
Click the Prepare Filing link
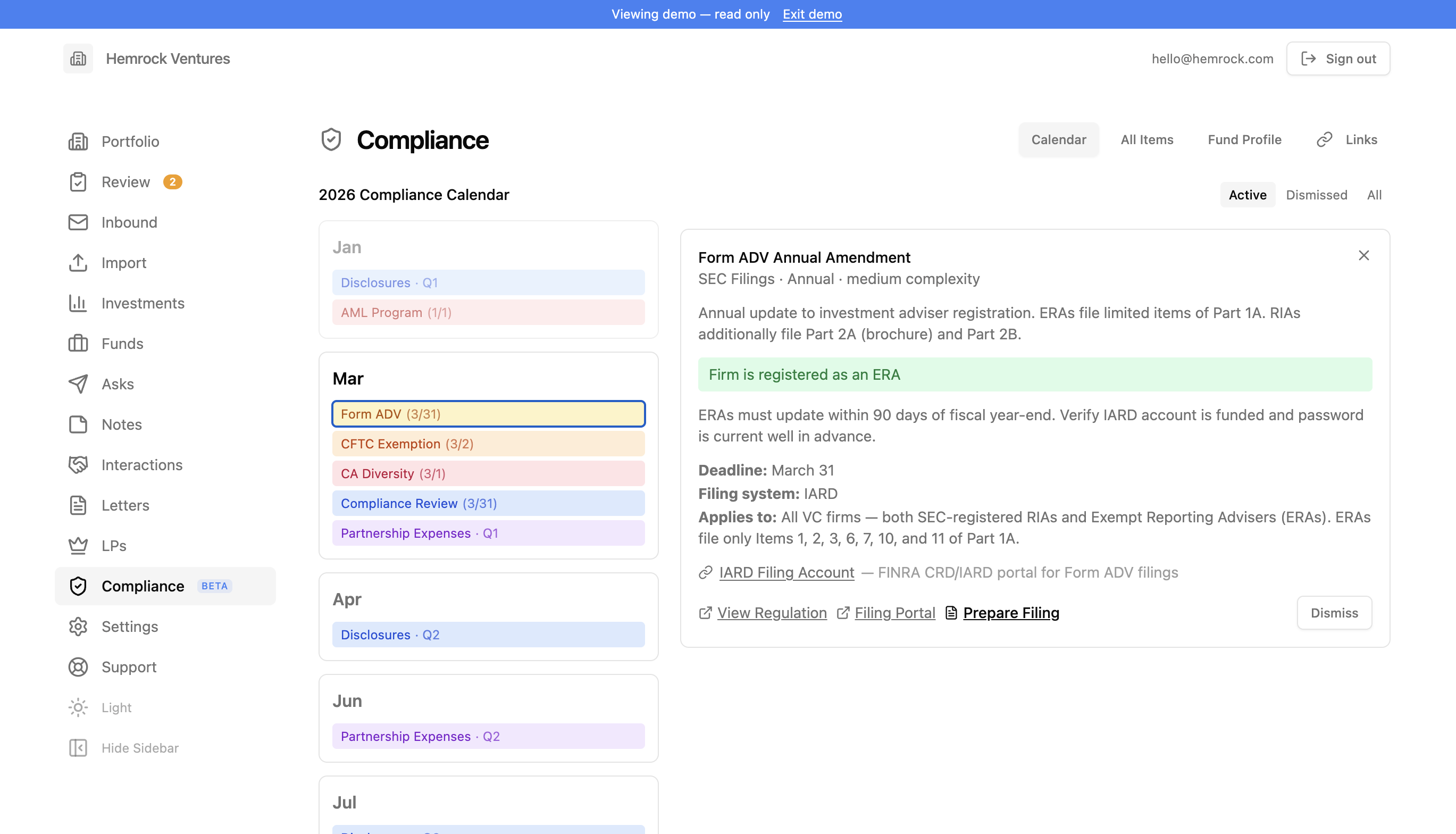(x=1011, y=613)
